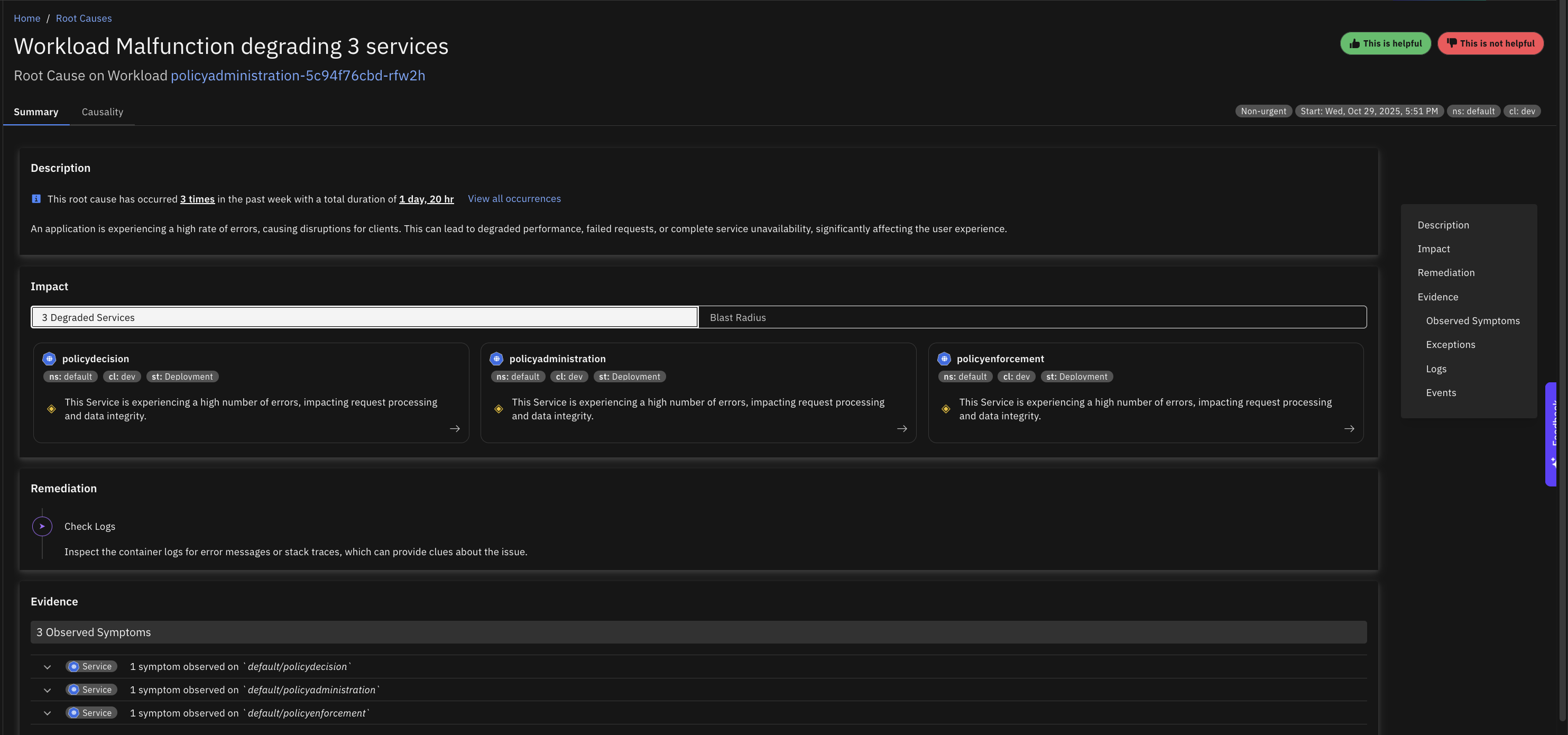
Task: Expand the default/policyadministration symptom row
Action: pyautogui.click(x=48, y=690)
